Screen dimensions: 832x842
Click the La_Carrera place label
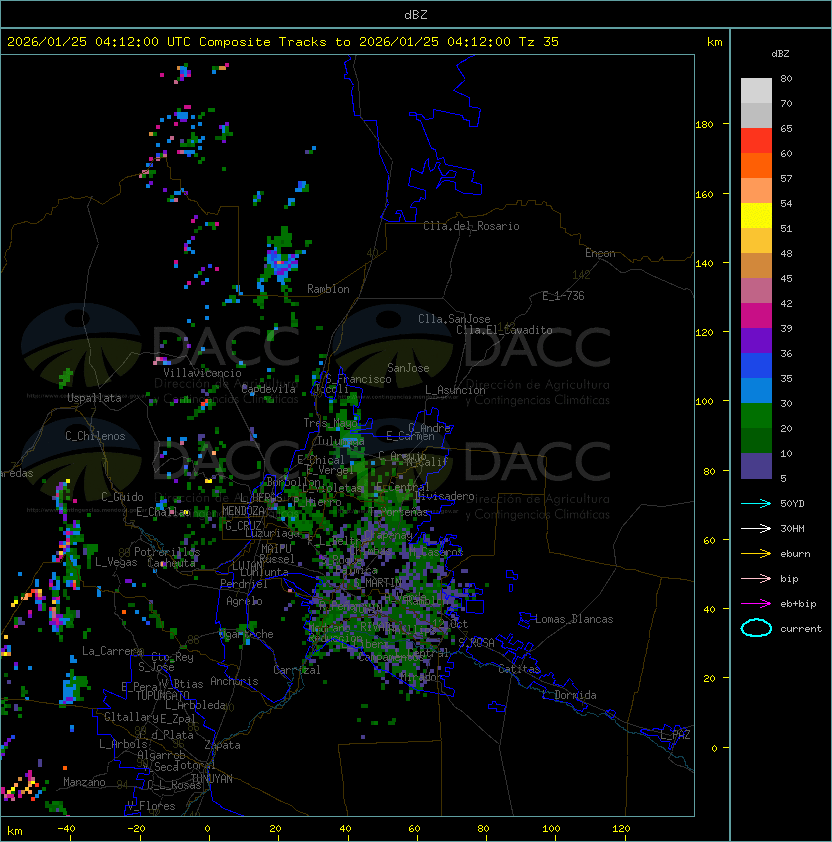click(x=113, y=651)
